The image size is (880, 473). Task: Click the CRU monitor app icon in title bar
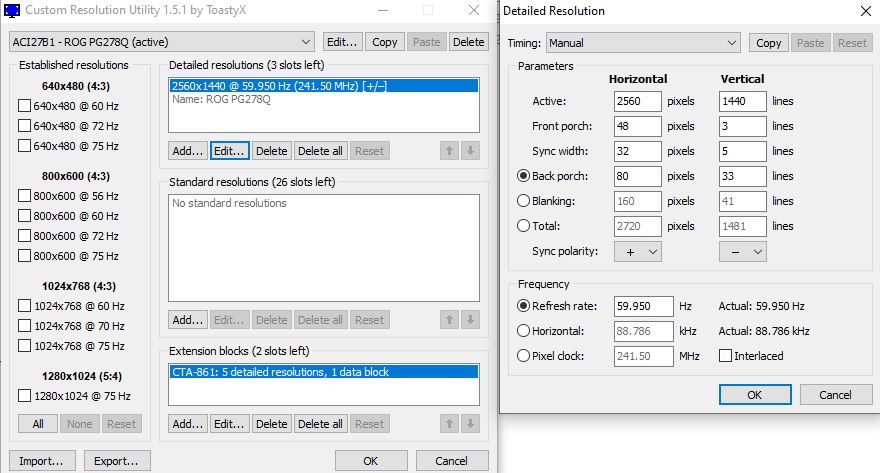click(12, 10)
